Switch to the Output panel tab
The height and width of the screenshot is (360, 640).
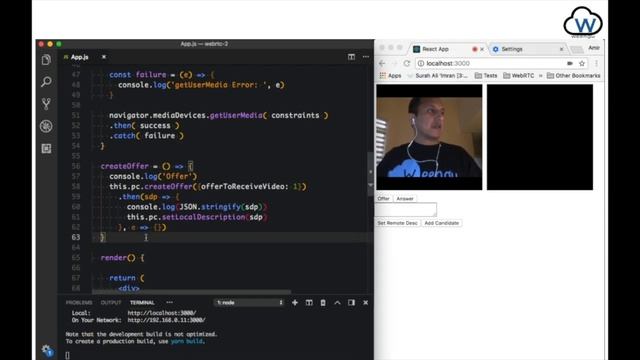(111, 302)
